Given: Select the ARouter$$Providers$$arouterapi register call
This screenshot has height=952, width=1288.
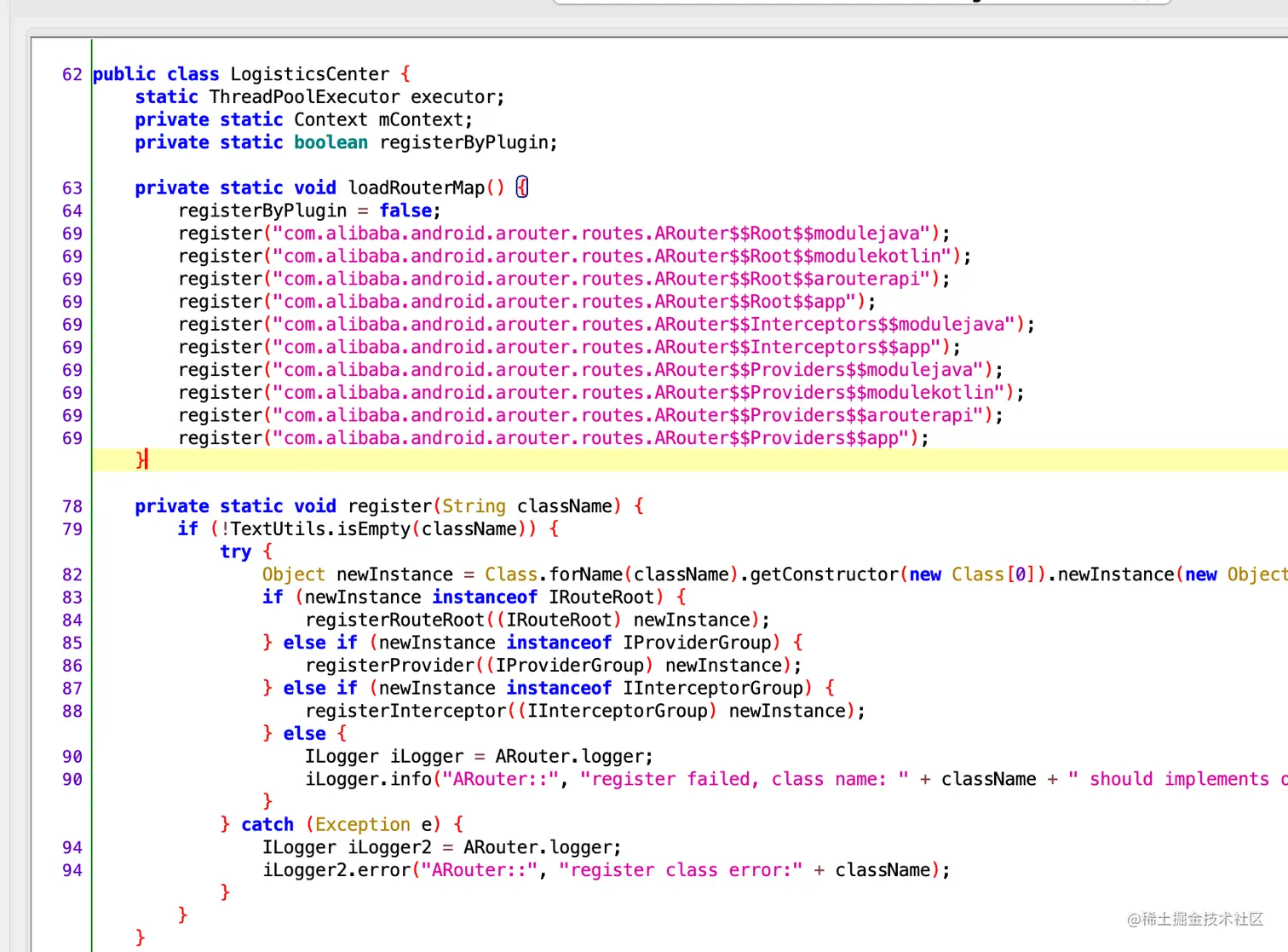Looking at the screenshot, I should click(590, 415).
